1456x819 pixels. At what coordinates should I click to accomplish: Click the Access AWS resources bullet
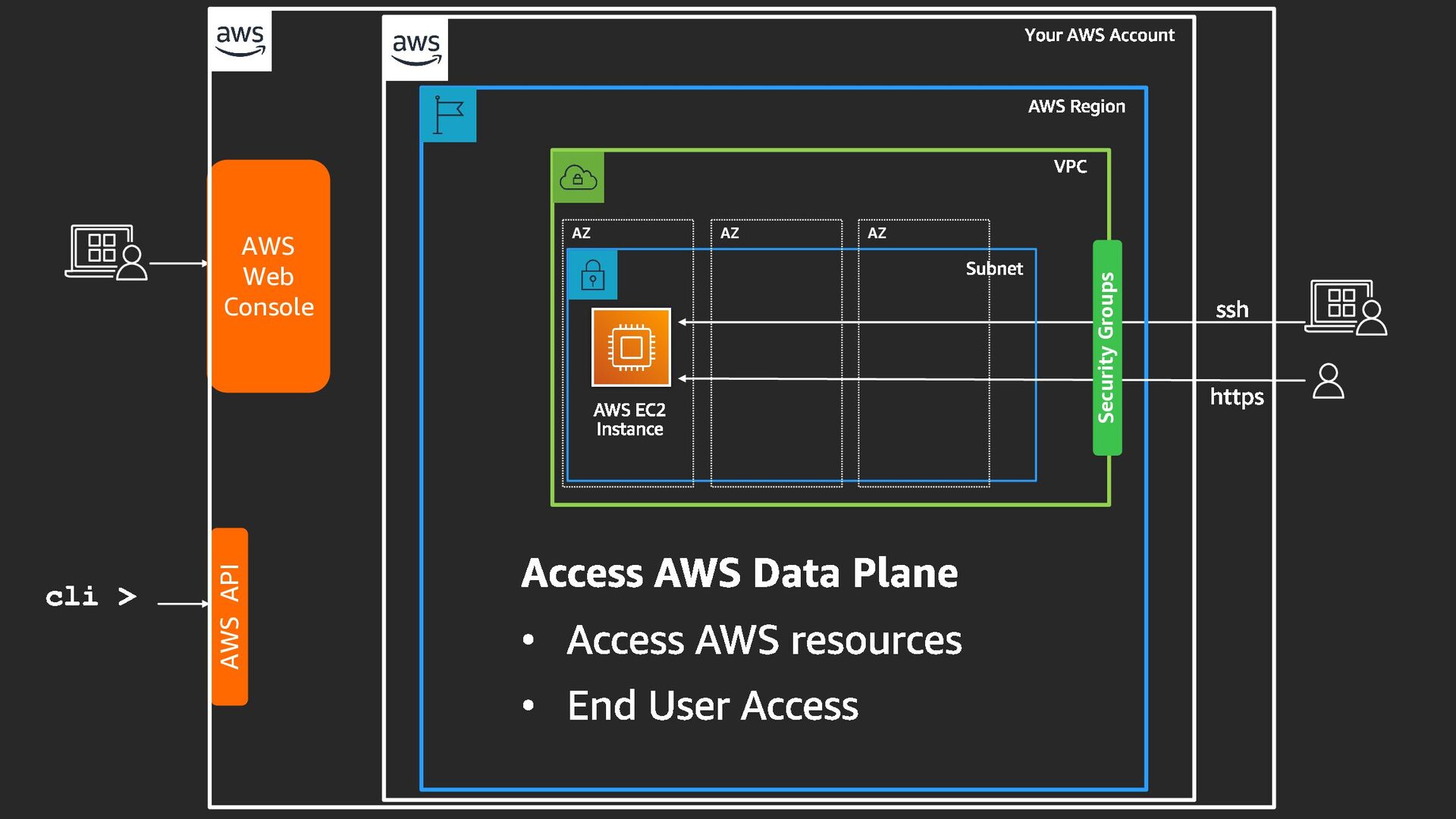coord(764,639)
